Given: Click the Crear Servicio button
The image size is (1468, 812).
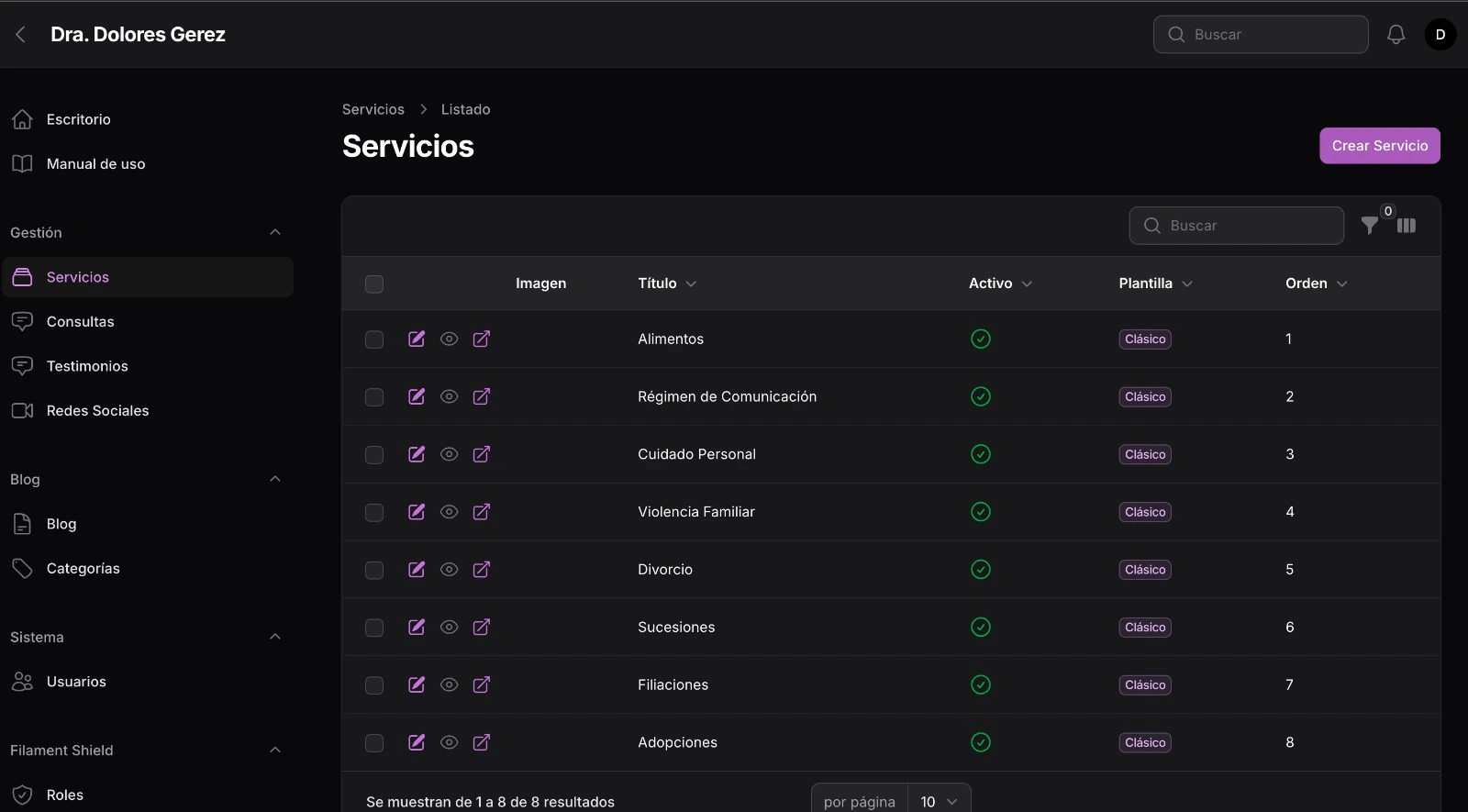Looking at the screenshot, I should coord(1379,146).
